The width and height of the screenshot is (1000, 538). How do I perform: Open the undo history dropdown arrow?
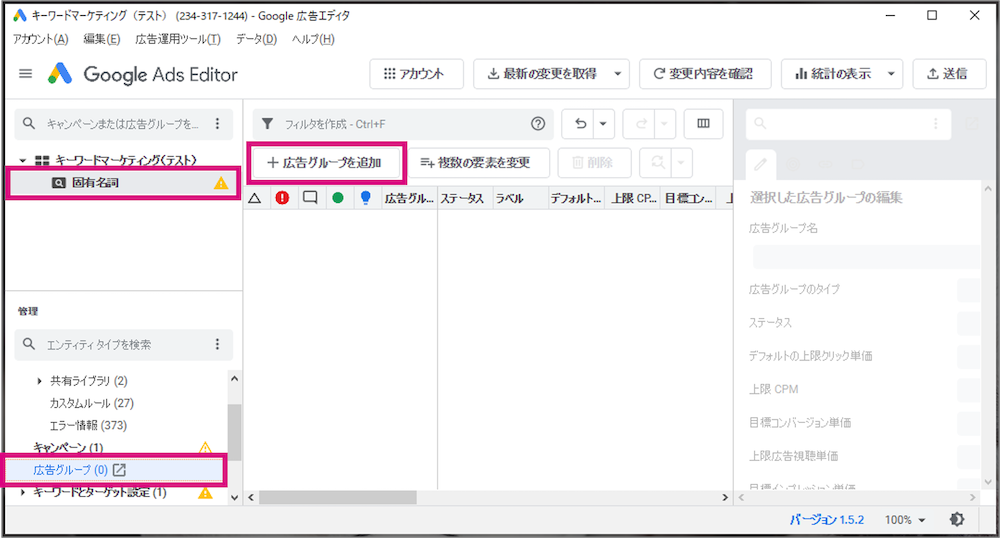click(x=603, y=124)
